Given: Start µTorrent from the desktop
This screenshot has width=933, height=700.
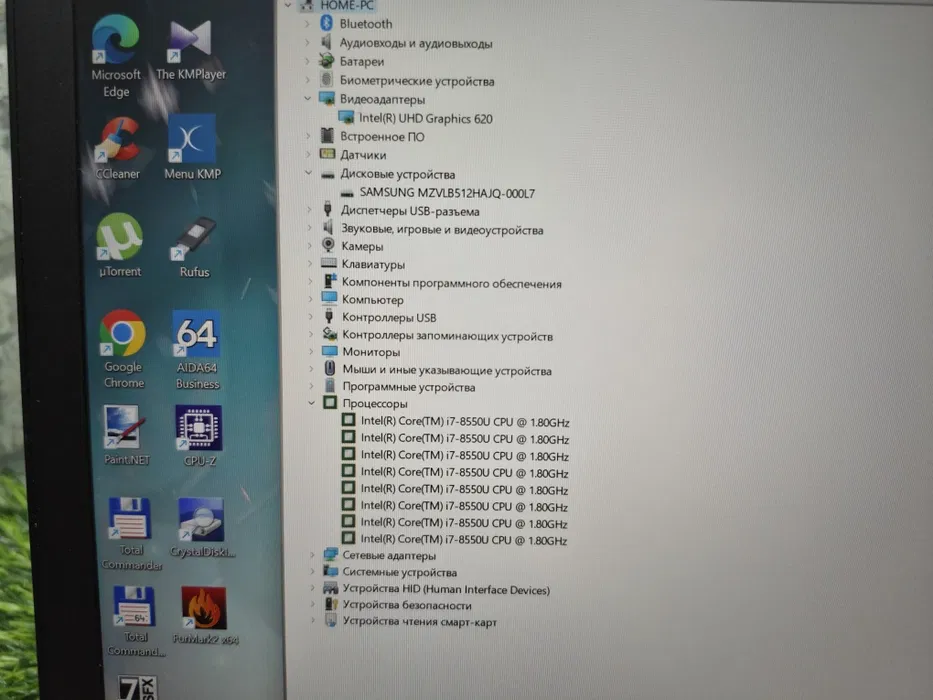Looking at the screenshot, I should click(120, 245).
